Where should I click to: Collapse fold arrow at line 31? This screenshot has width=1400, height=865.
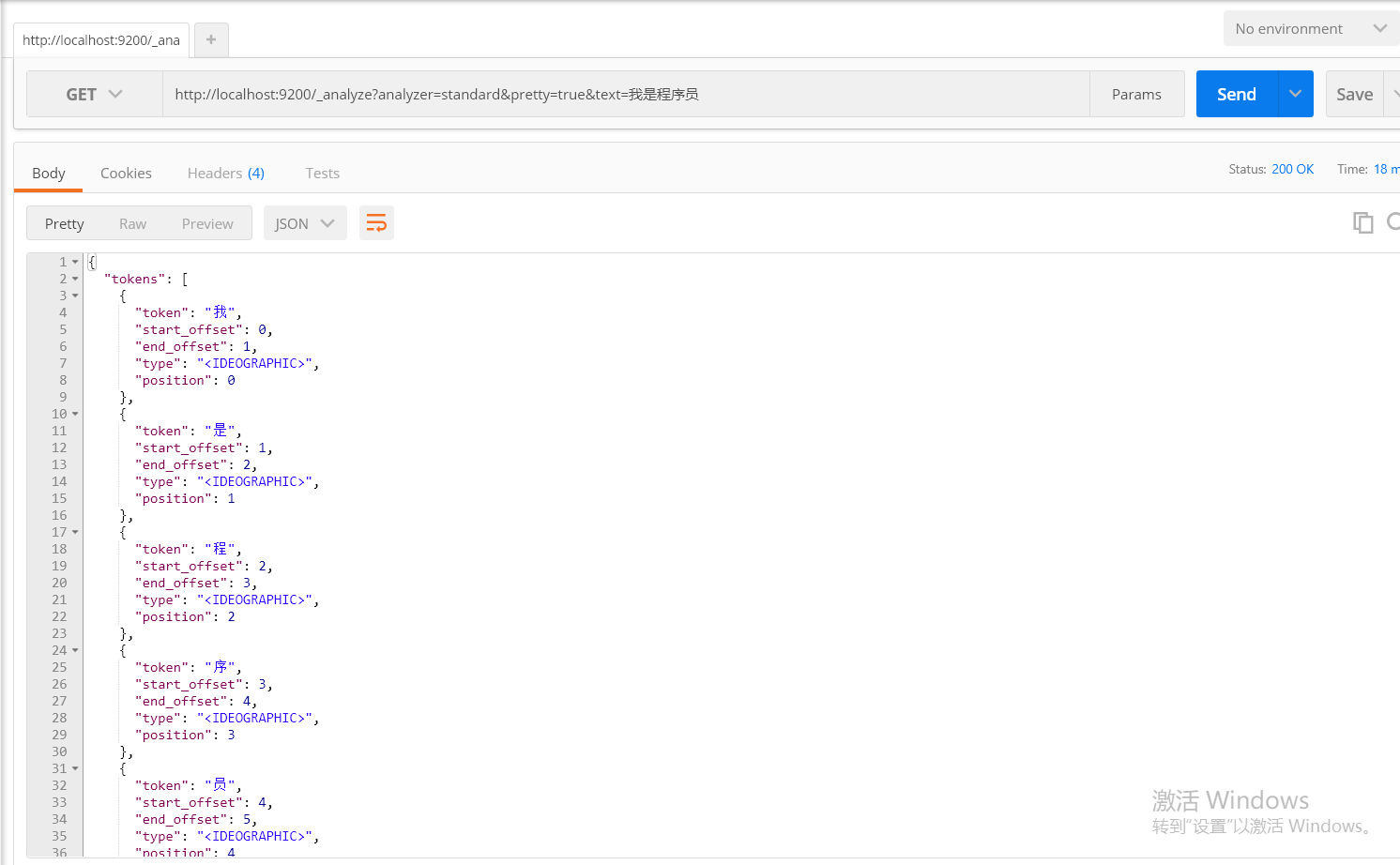(x=75, y=768)
